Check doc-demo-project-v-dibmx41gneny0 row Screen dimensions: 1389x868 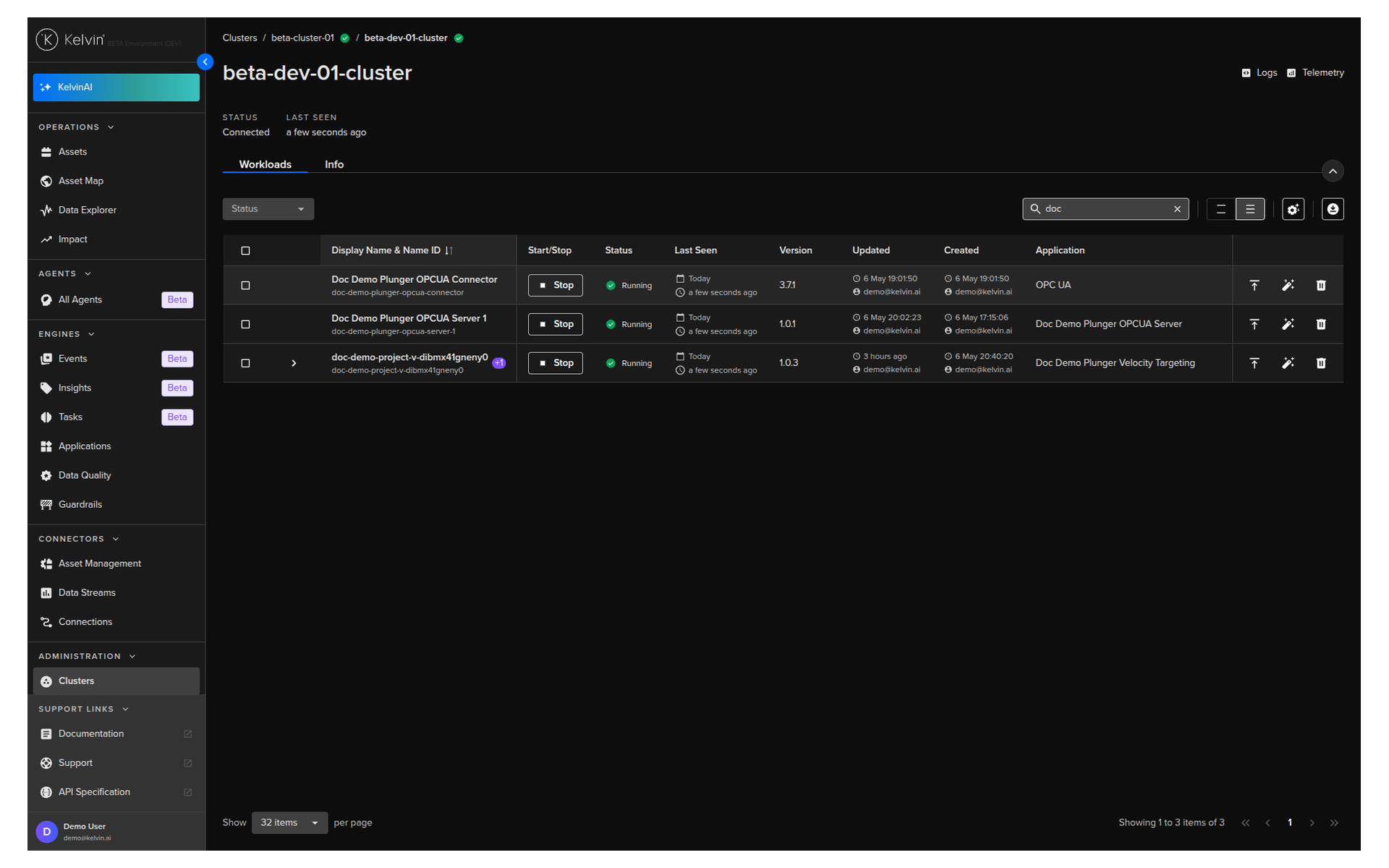245,363
